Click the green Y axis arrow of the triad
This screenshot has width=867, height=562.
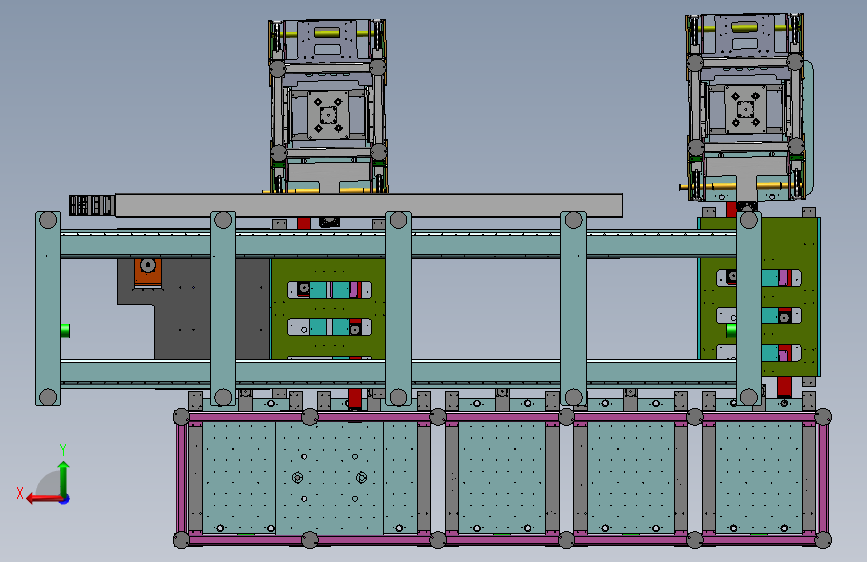point(64,478)
